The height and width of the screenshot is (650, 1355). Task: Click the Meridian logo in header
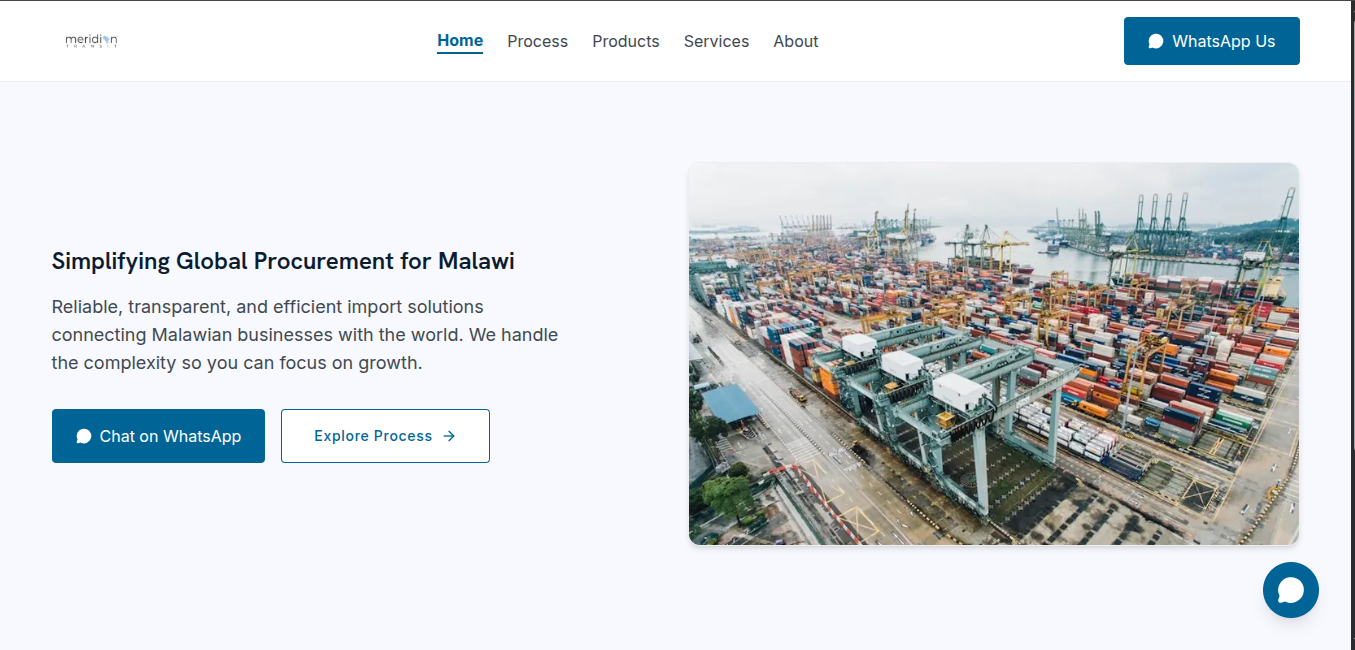91,41
